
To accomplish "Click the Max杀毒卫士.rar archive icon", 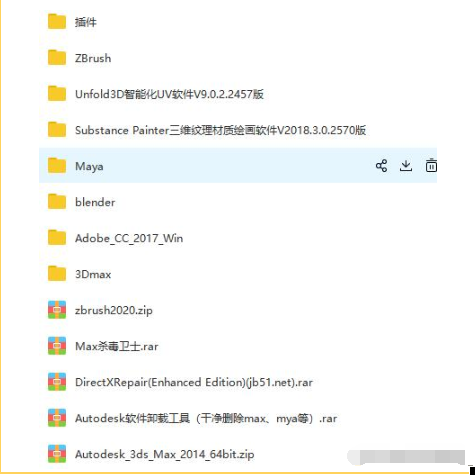I will point(57,346).
